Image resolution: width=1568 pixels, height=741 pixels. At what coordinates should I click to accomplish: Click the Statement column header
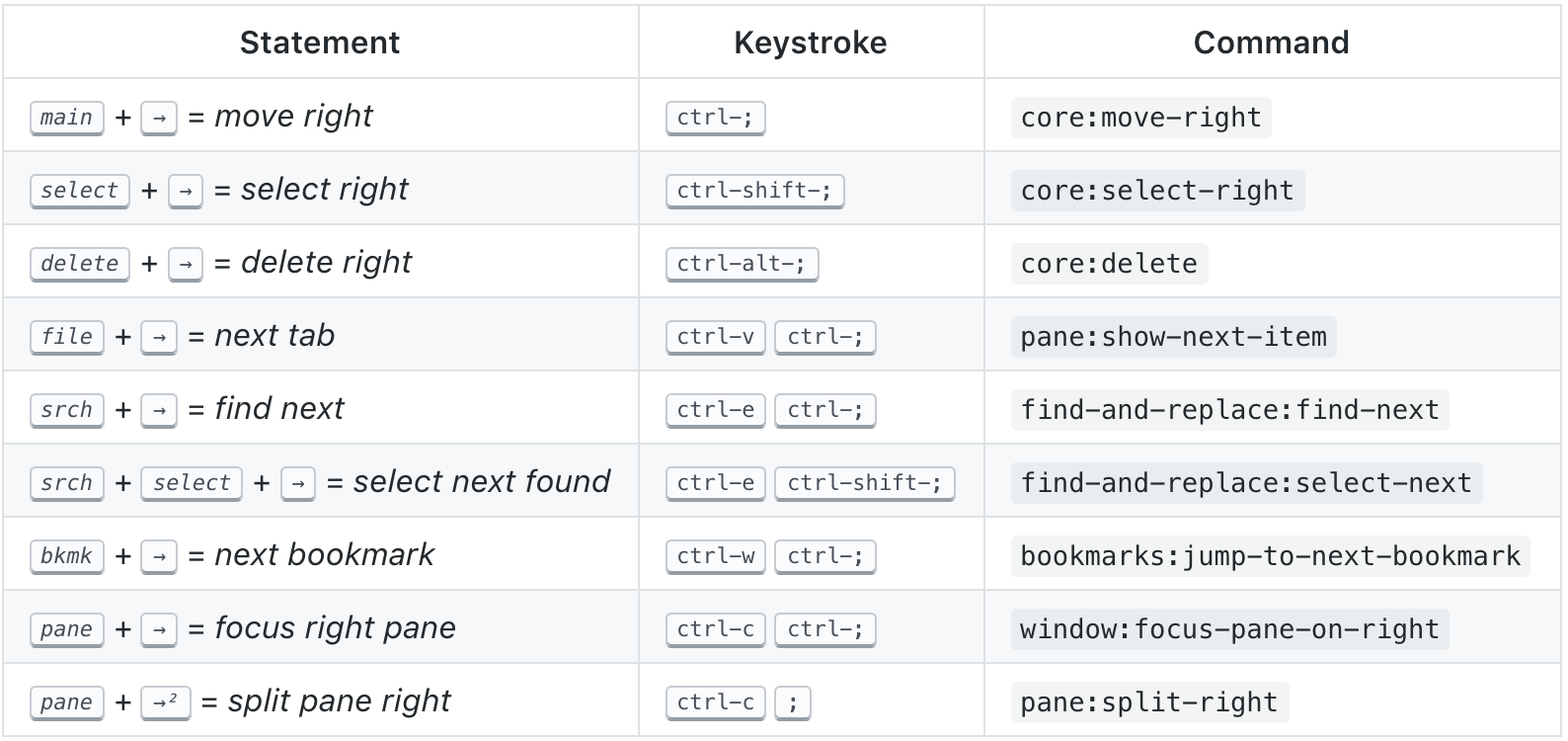coord(320,42)
